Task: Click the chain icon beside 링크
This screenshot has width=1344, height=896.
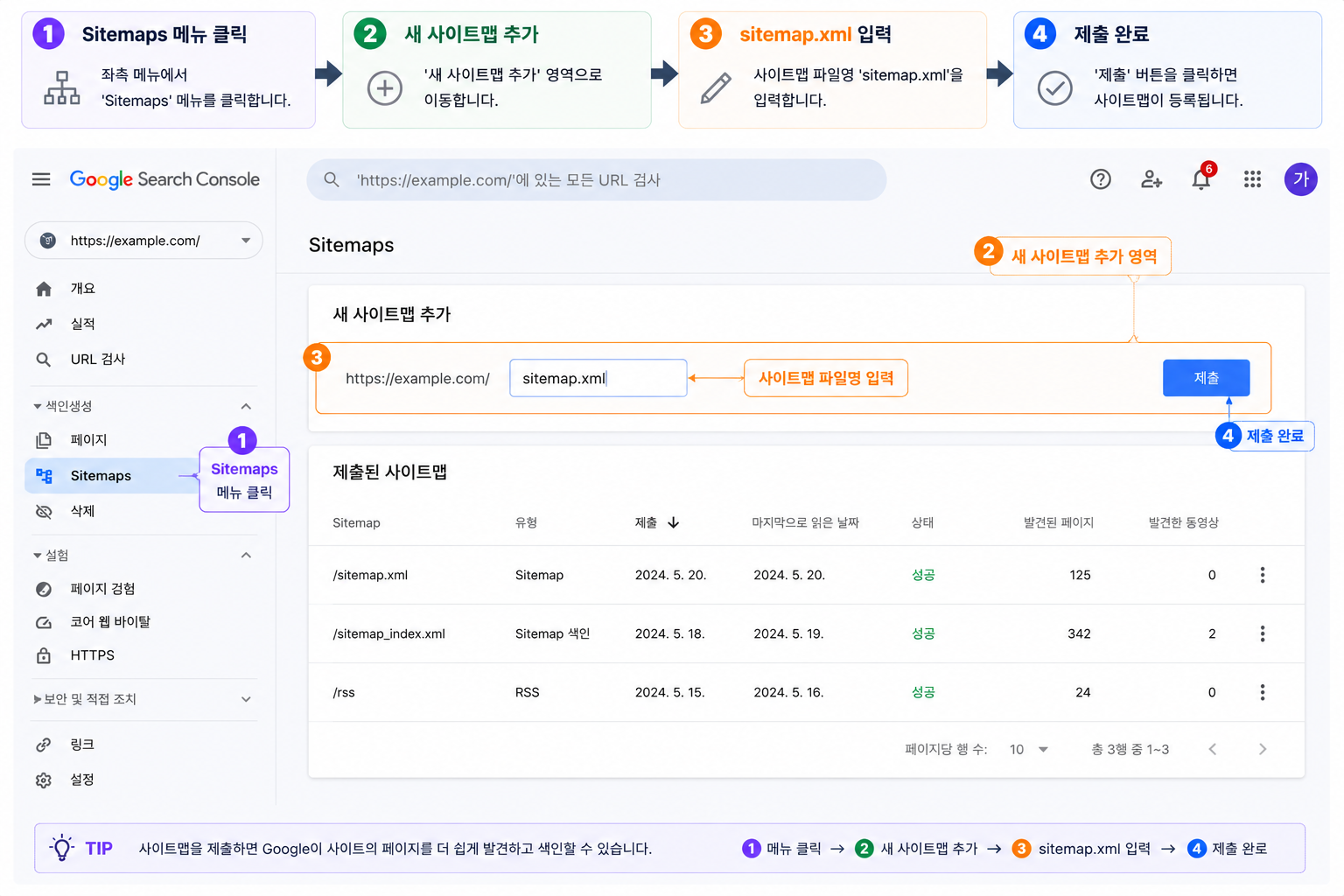Action: (x=44, y=745)
